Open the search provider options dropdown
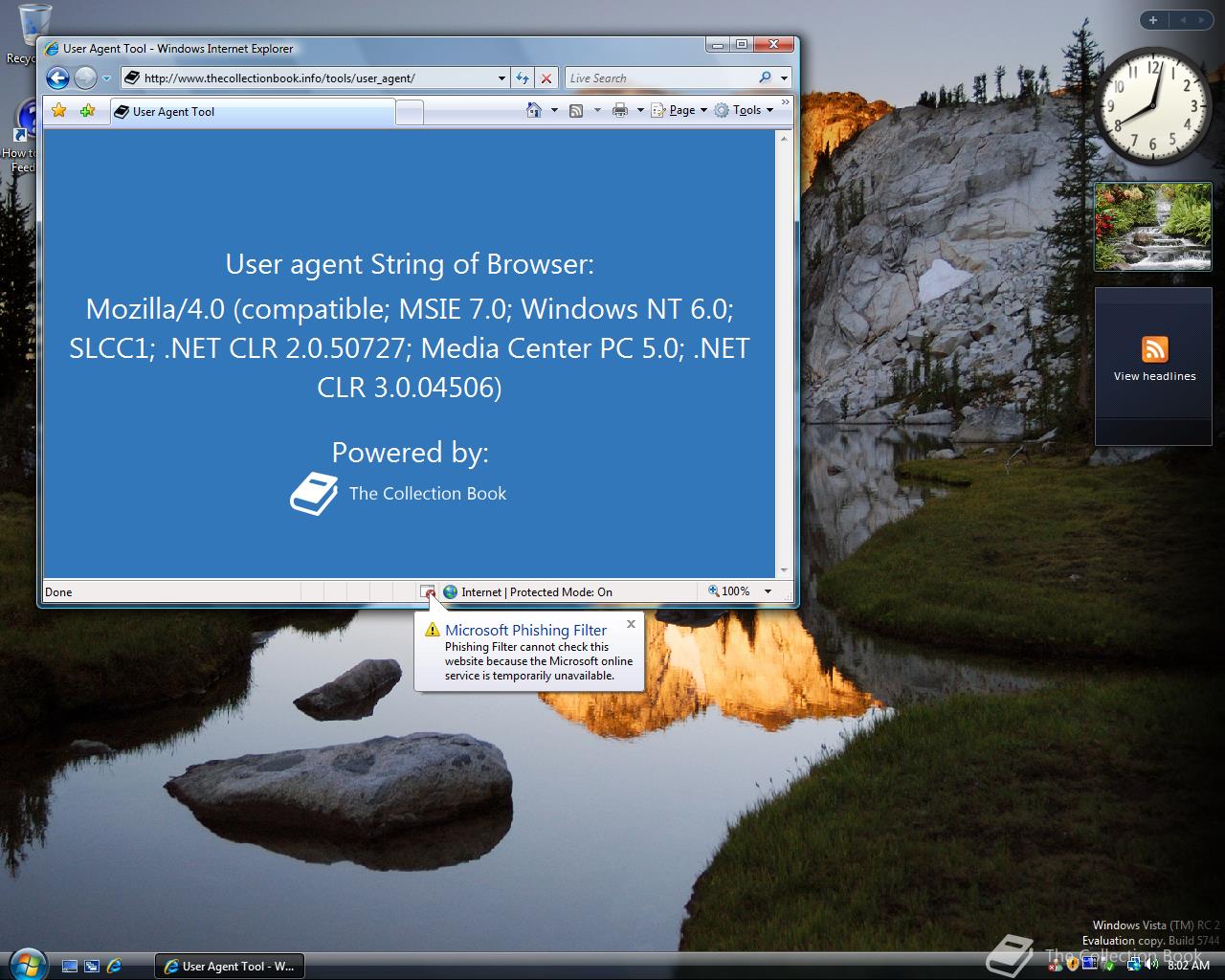The width and height of the screenshot is (1225, 980). click(x=784, y=78)
